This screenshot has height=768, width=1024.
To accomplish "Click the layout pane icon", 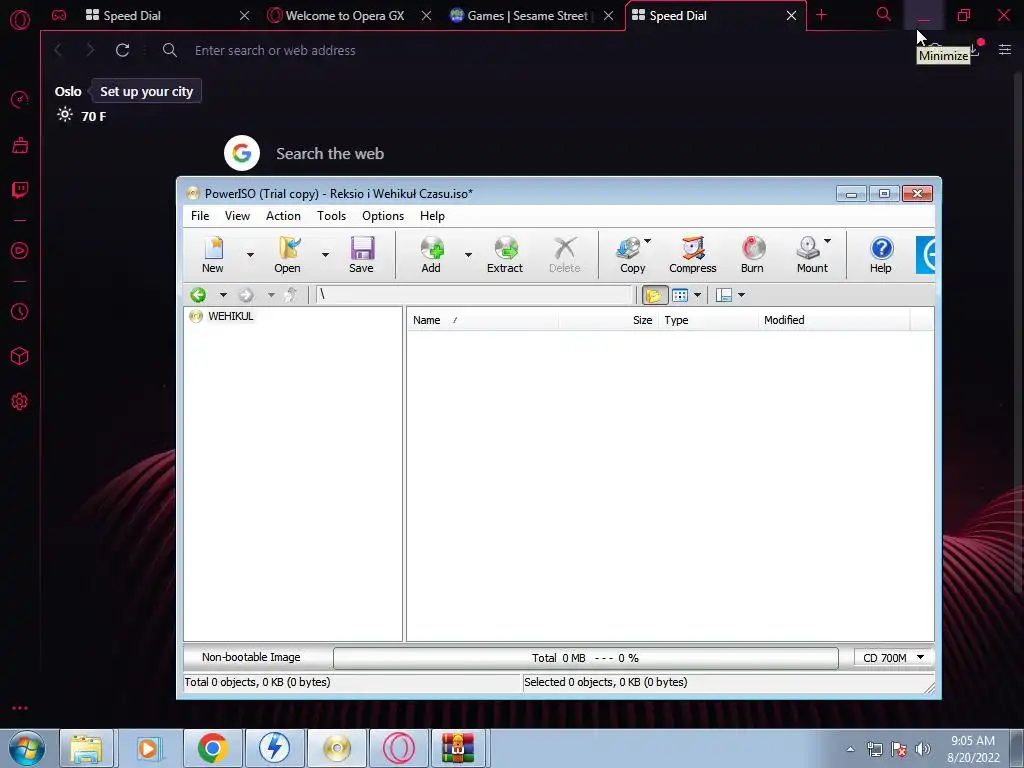I will 724,295.
